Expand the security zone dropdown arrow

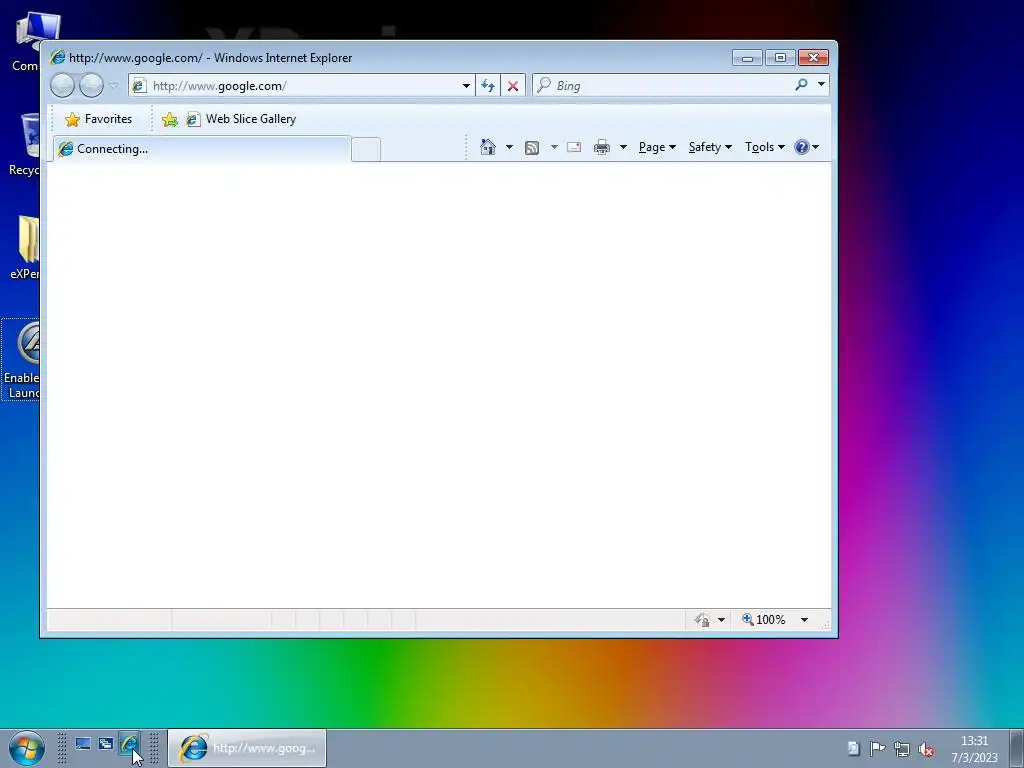pyautogui.click(x=721, y=620)
